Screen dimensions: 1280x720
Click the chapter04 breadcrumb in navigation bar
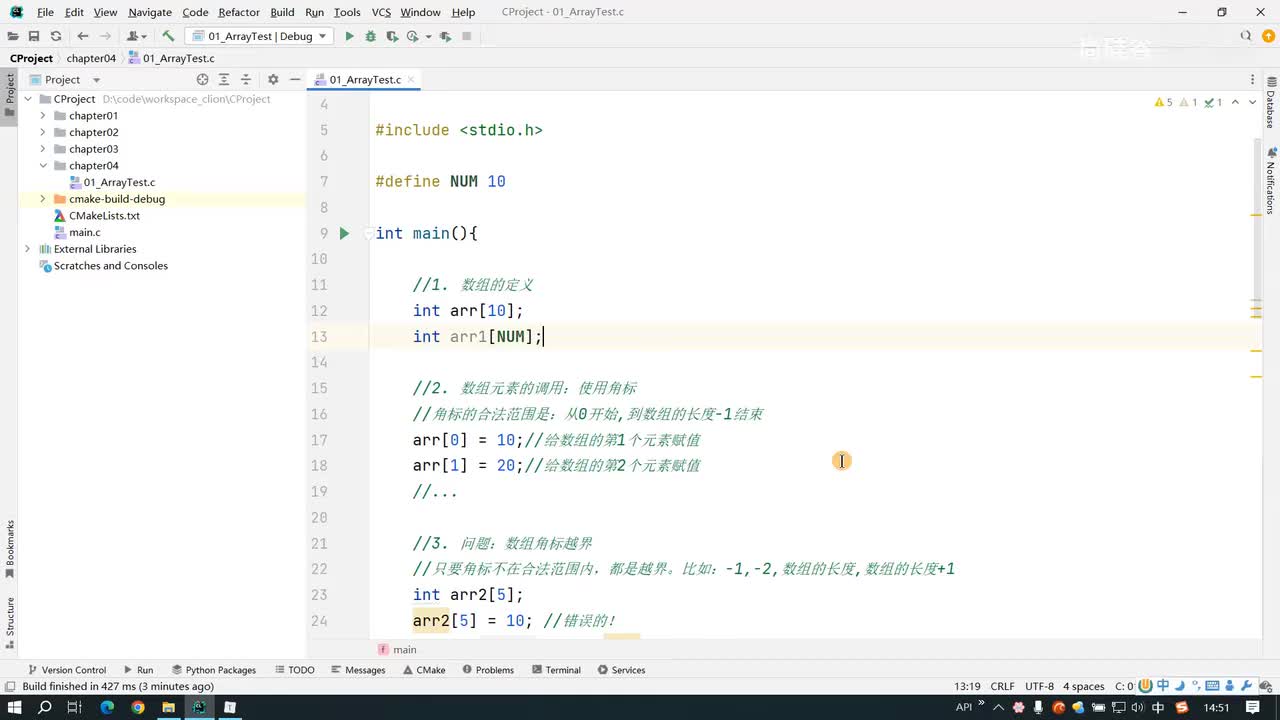(91, 58)
